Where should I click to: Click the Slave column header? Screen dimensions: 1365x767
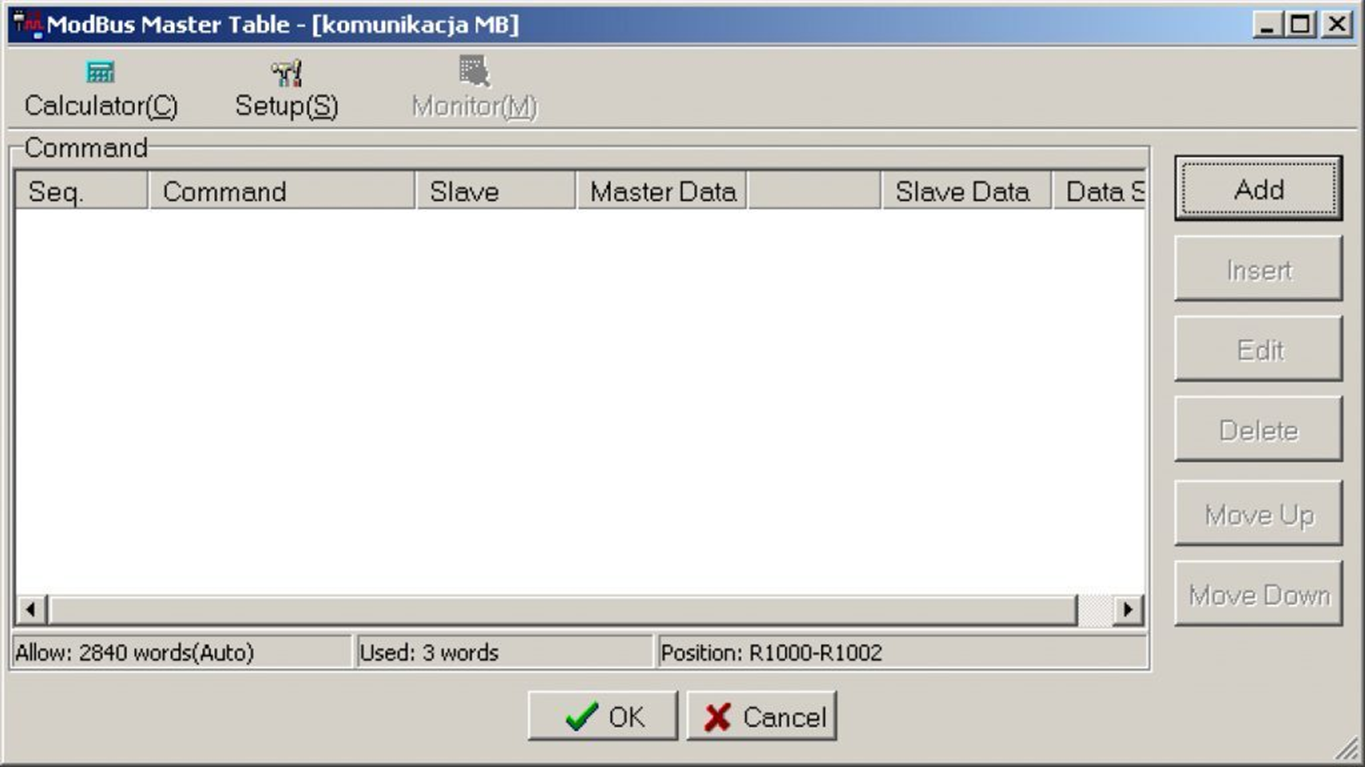coord(495,192)
